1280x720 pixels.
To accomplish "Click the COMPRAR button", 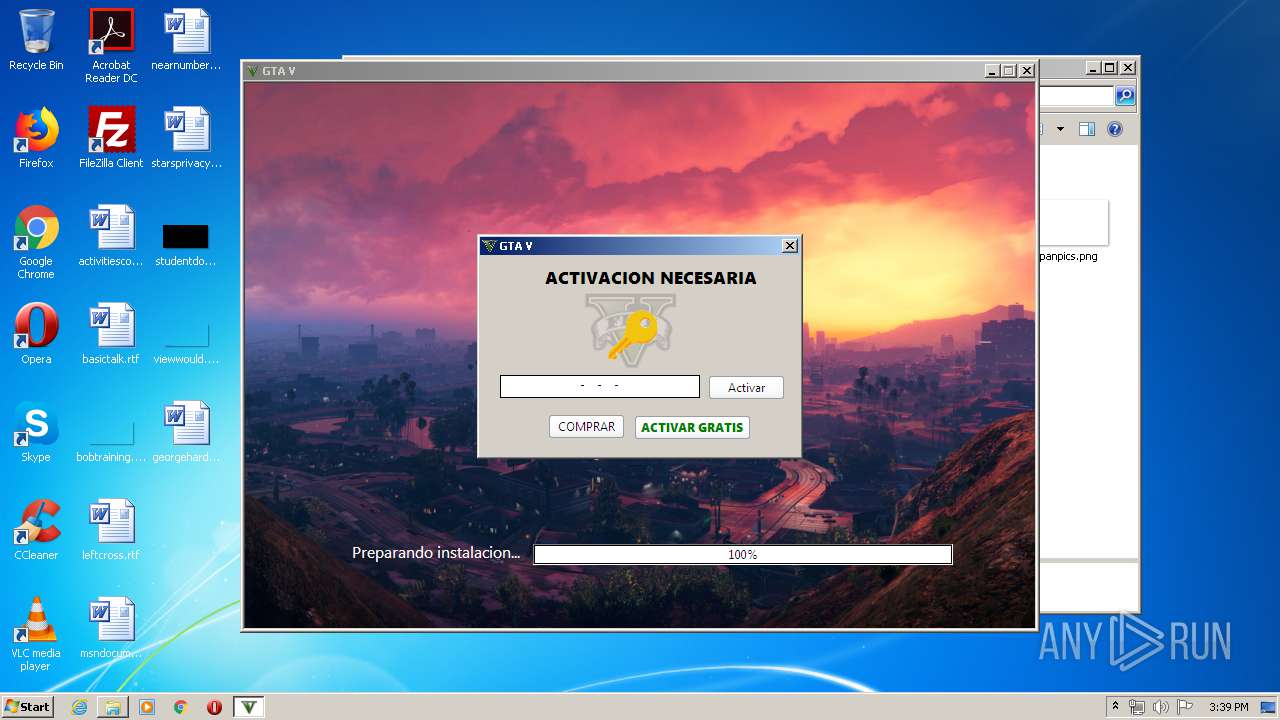I will tap(586, 427).
